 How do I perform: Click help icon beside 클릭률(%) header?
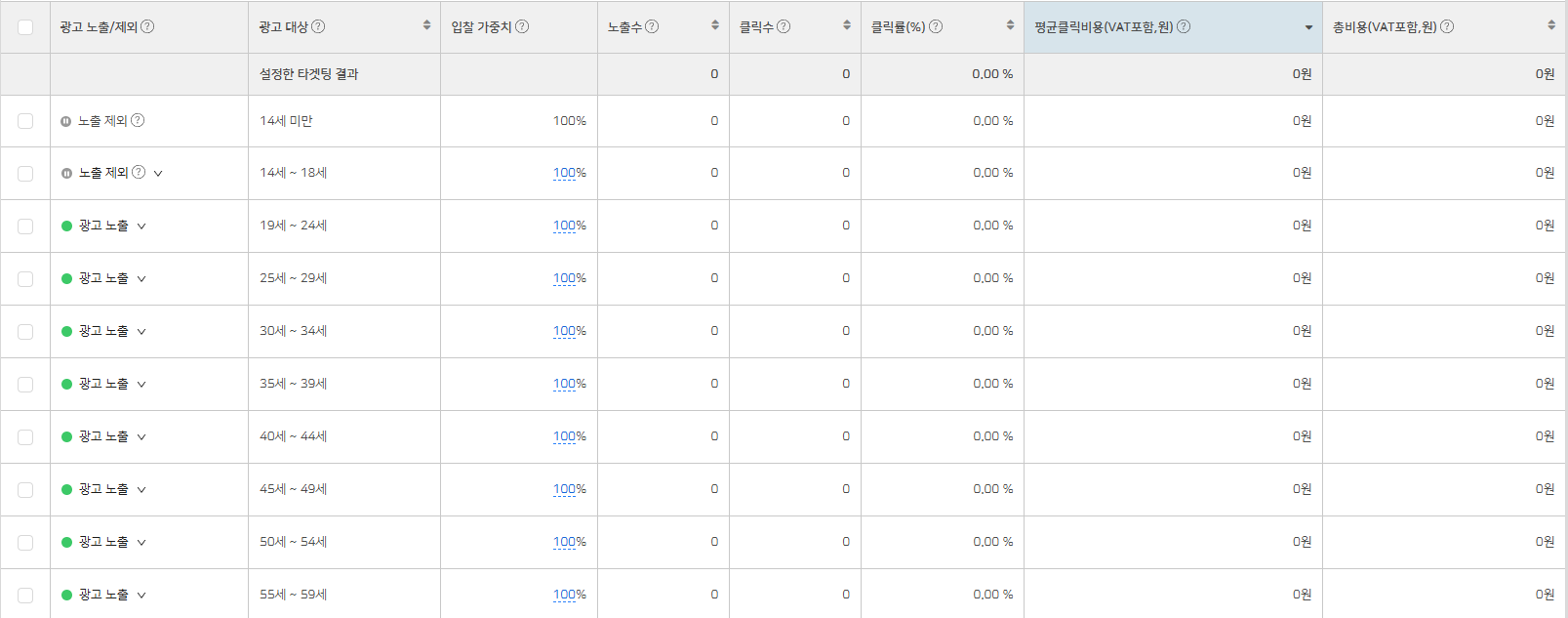(936, 26)
